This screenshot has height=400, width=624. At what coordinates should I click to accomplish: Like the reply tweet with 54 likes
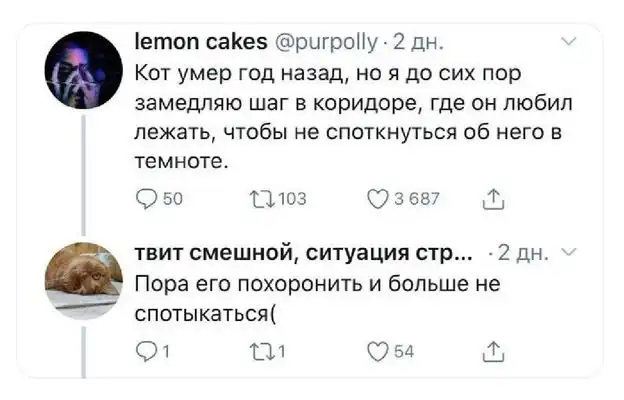[x=377, y=349]
